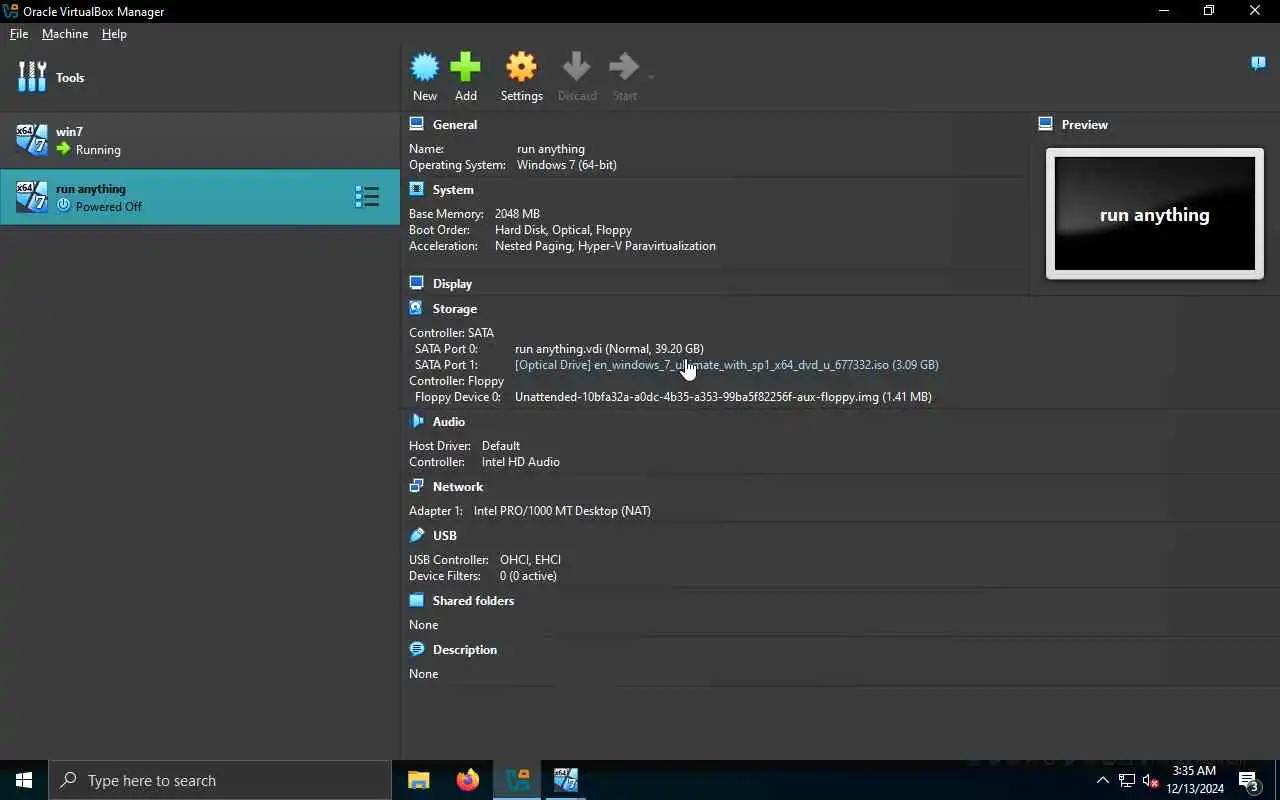This screenshot has width=1280, height=800.
Task: Click the notification icon at top right
Action: (x=1258, y=64)
